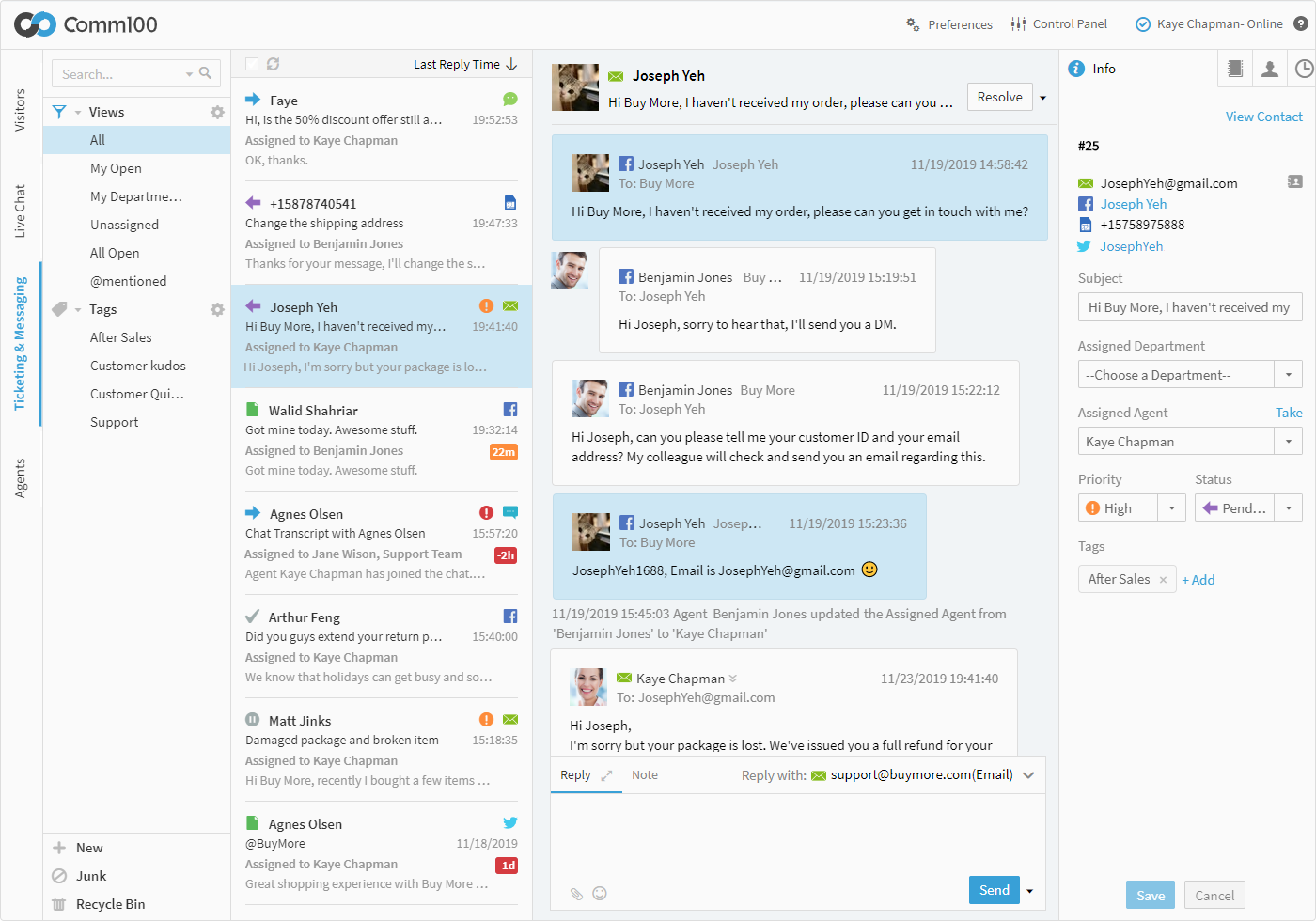The height and width of the screenshot is (921, 1316).
Task: Open Views settings gear icon
Action: point(217,112)
